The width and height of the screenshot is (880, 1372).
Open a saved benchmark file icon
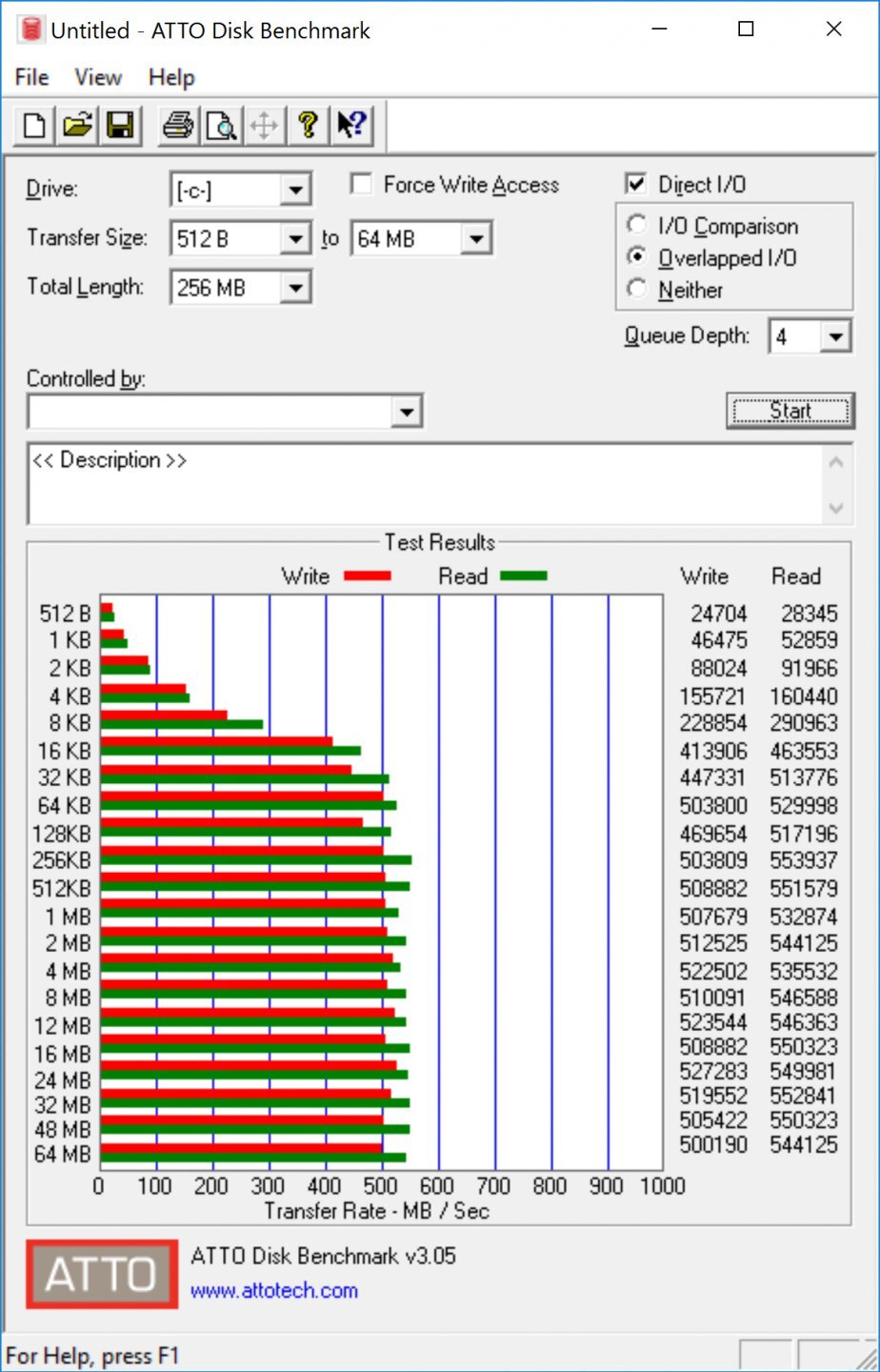point(77,125)
